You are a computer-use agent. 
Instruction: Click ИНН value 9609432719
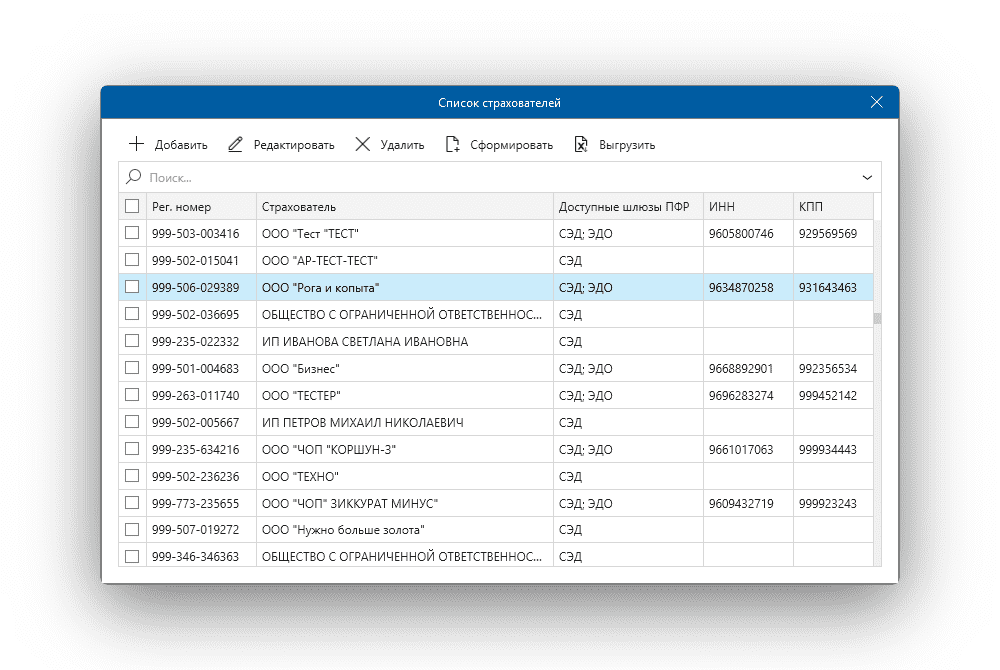pyautogui.click(x=741, y=504)
